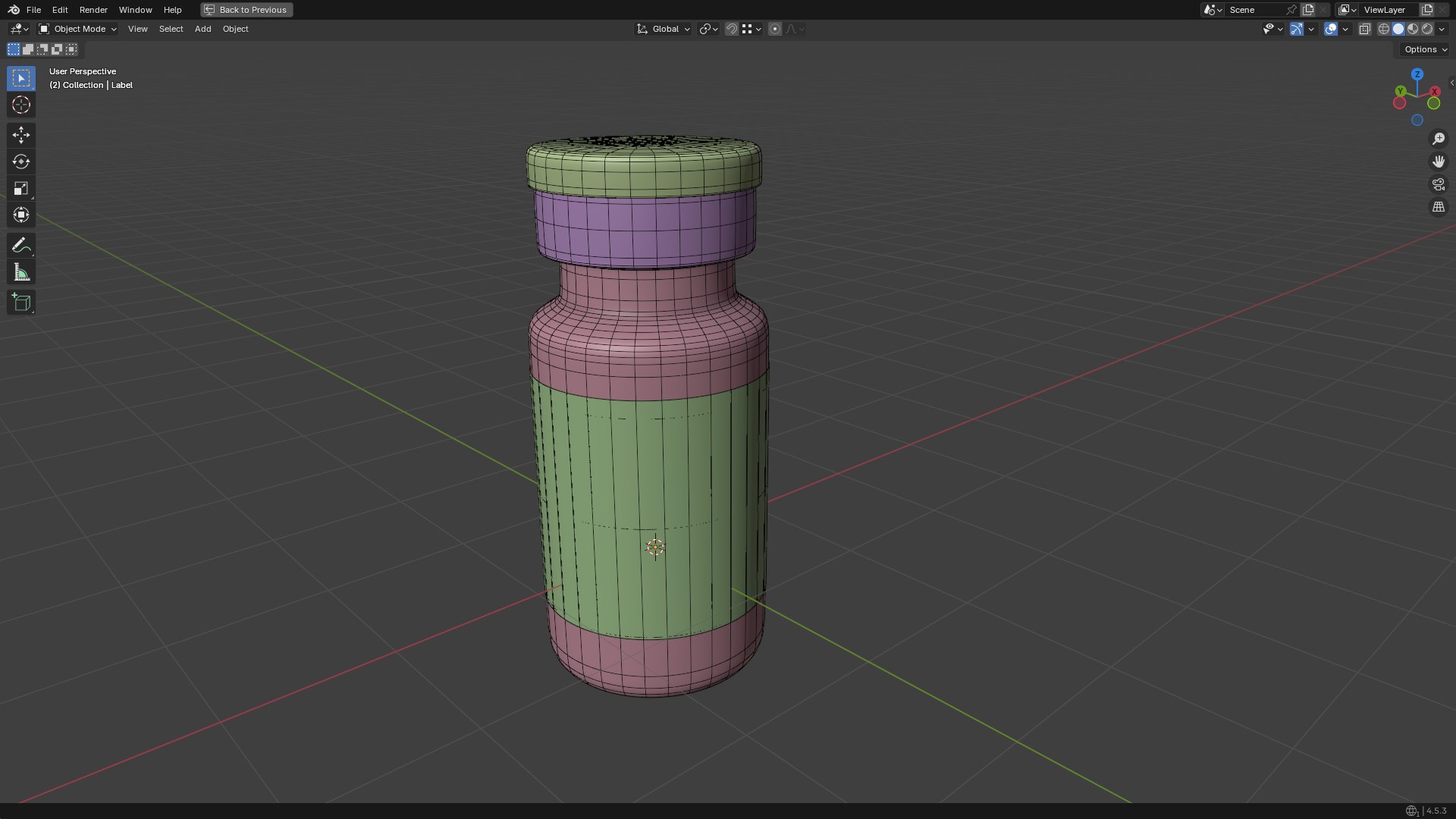
Task: Toggle viewport gizmos button
Action: pyautogui.click(x=1297, y=29)
